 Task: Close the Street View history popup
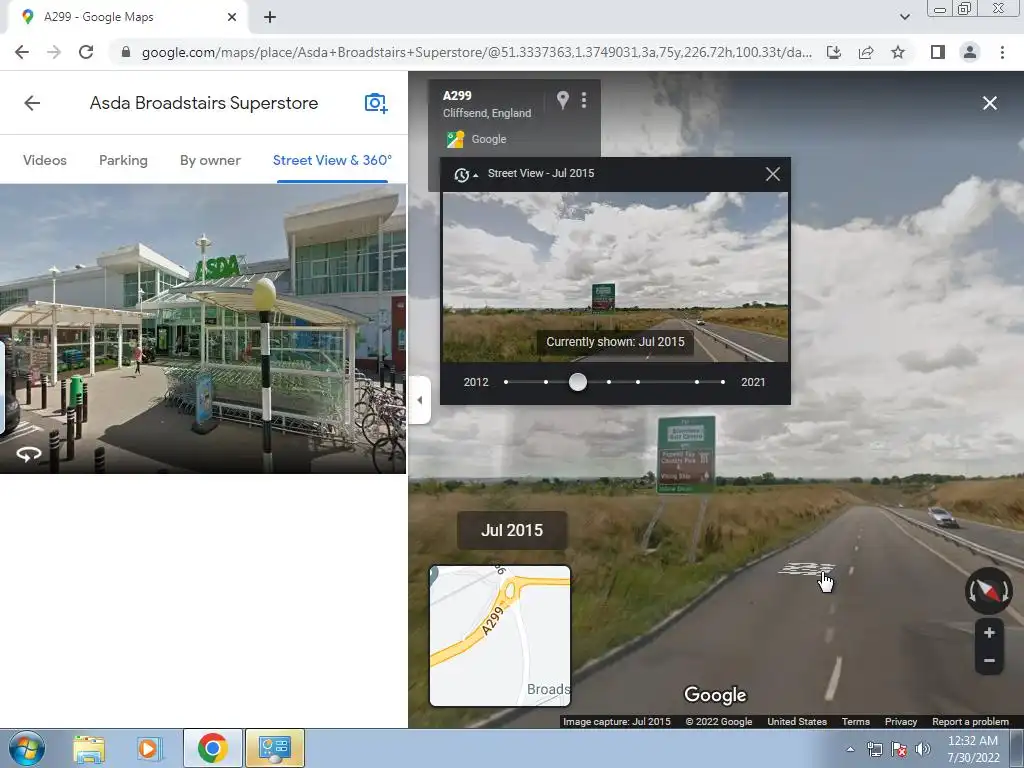773,174
